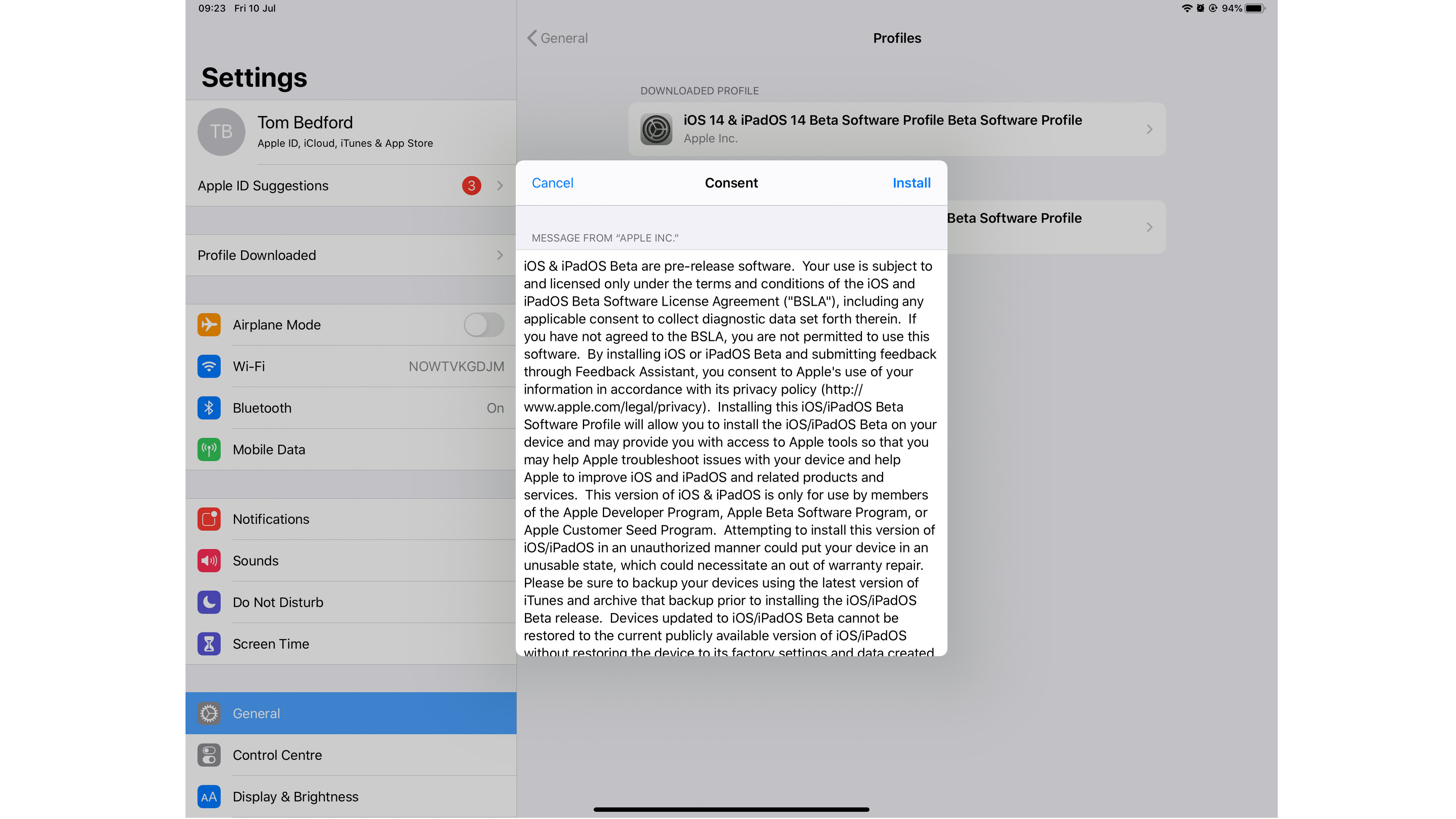Tap the Screen Time hourglass icon
Image resolution: width=1456 pixels, height=819 pixels.
tap(209, 644)
